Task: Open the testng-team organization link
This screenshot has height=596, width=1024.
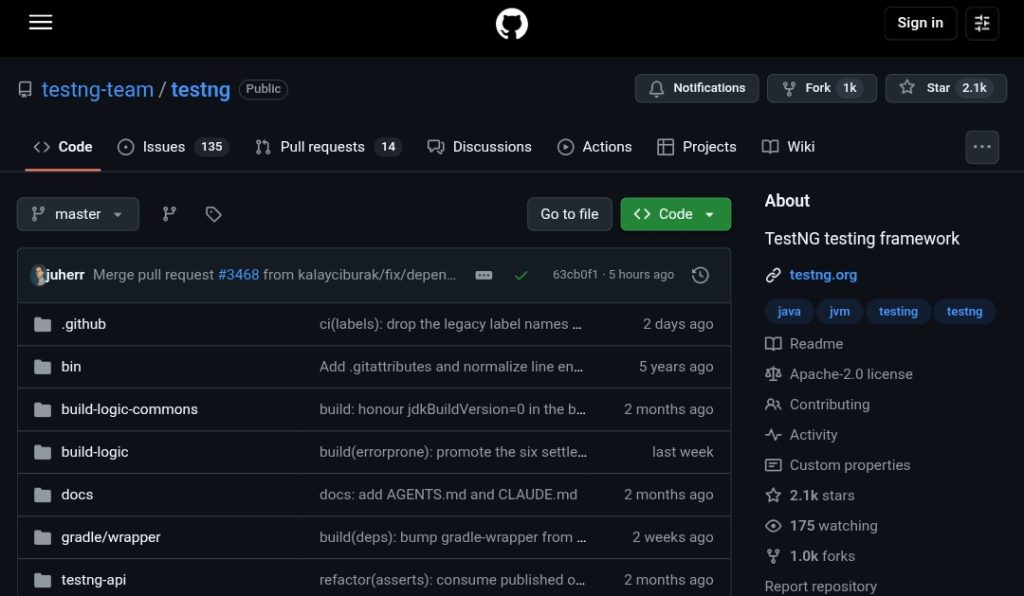Action: [x=97, y=89]
